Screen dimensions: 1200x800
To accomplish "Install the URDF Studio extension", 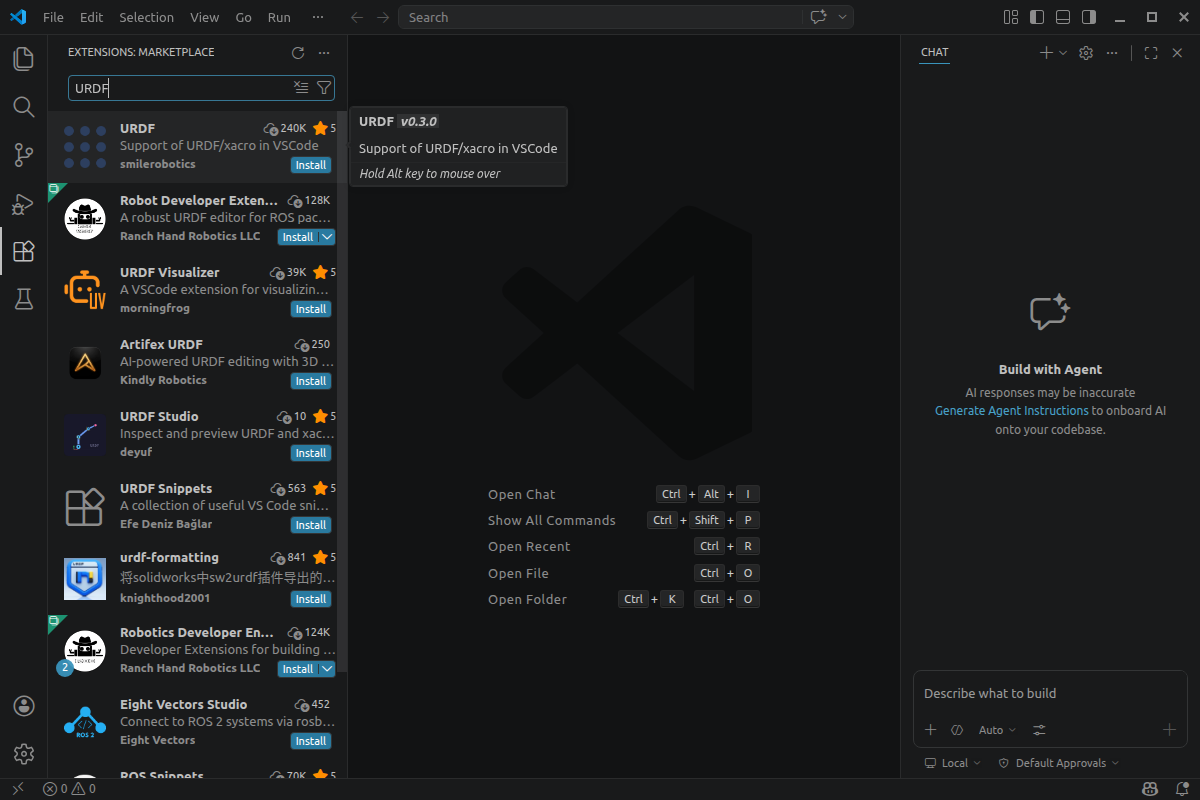I will [311, 453].
